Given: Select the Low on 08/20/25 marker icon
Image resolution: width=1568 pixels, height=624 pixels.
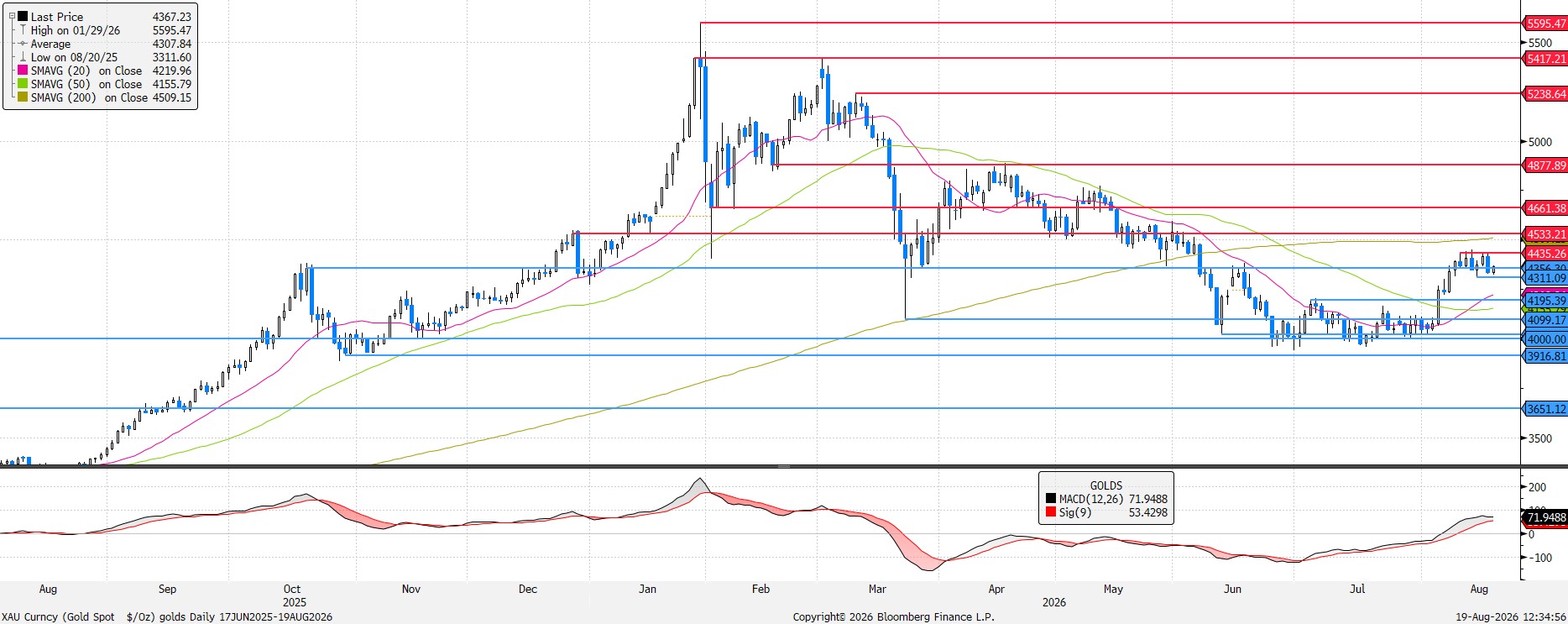Looking at the screenshot, I should (x=23, y=57).
